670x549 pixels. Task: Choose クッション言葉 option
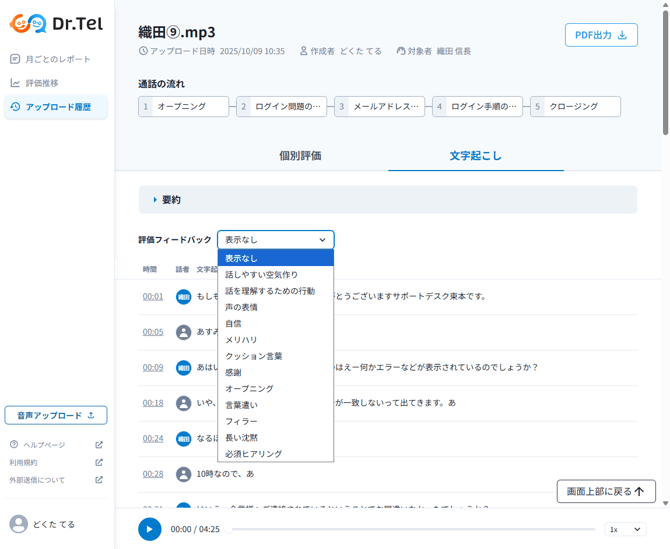pos(276,356)
